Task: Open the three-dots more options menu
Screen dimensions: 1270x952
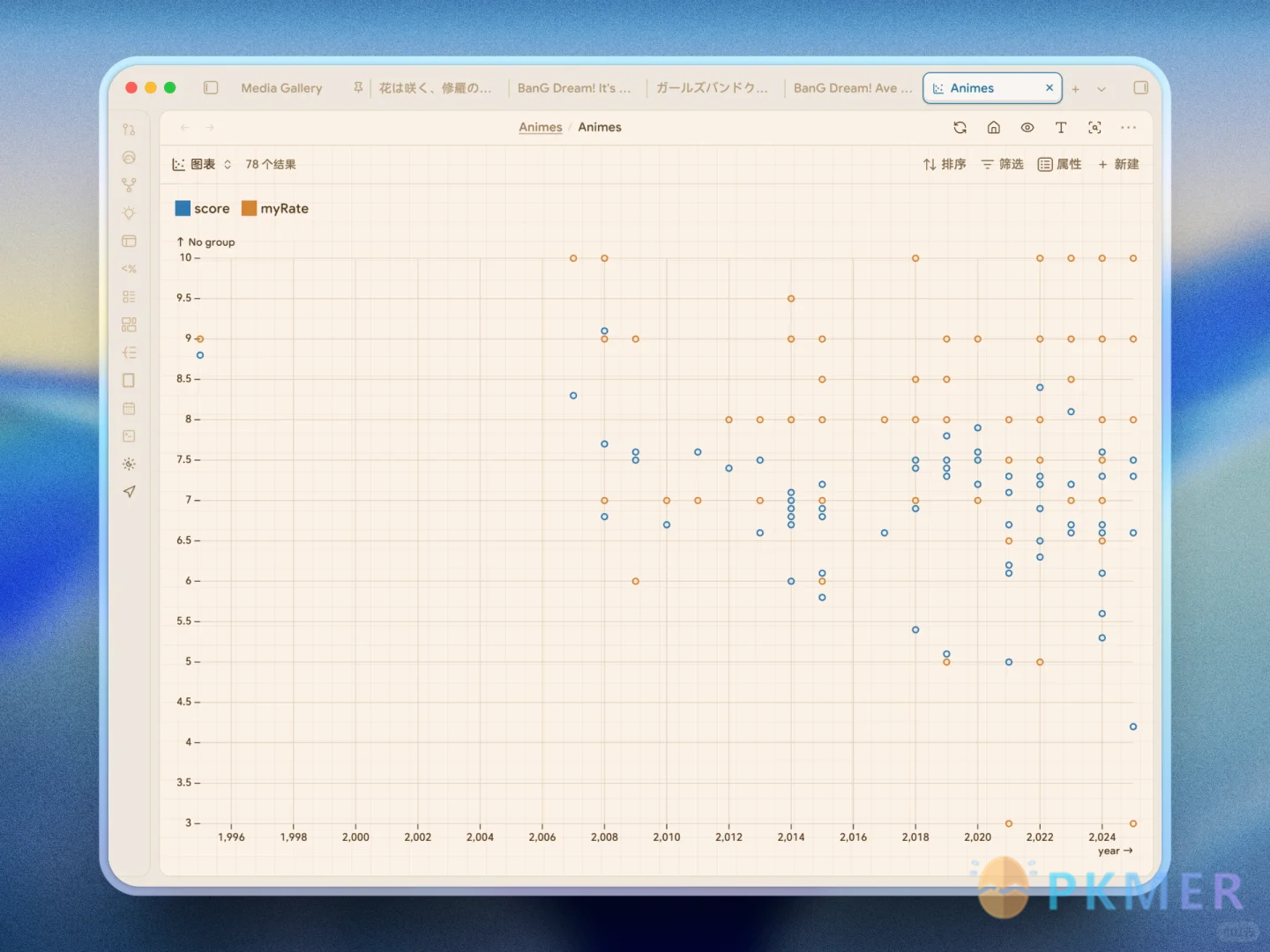Action: pyautogui.click(x=1128, y=128)
